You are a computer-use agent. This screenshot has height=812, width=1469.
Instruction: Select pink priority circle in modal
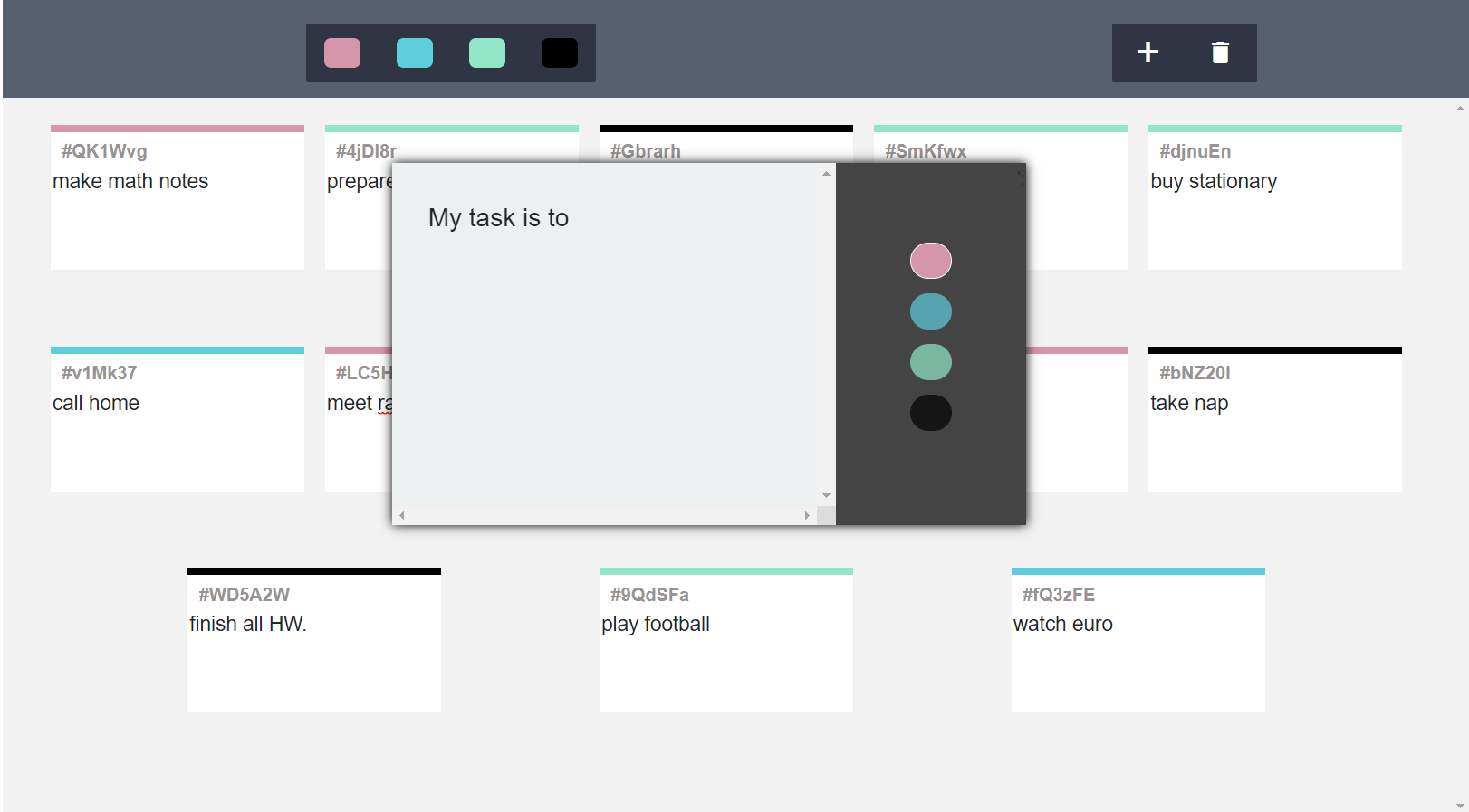coord(930,261)
